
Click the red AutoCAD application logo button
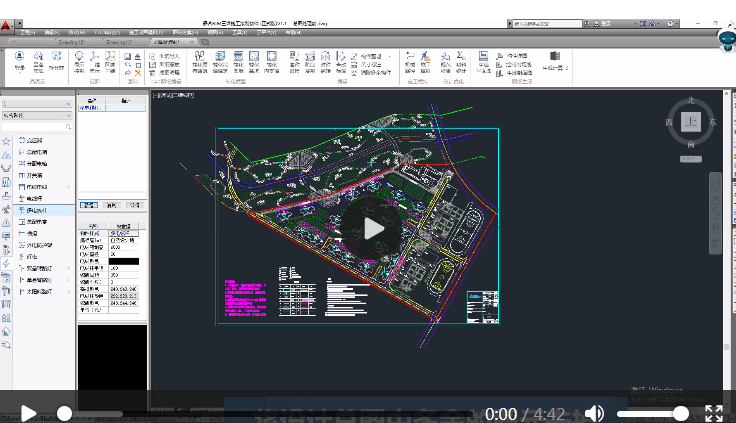coord(6,25)
